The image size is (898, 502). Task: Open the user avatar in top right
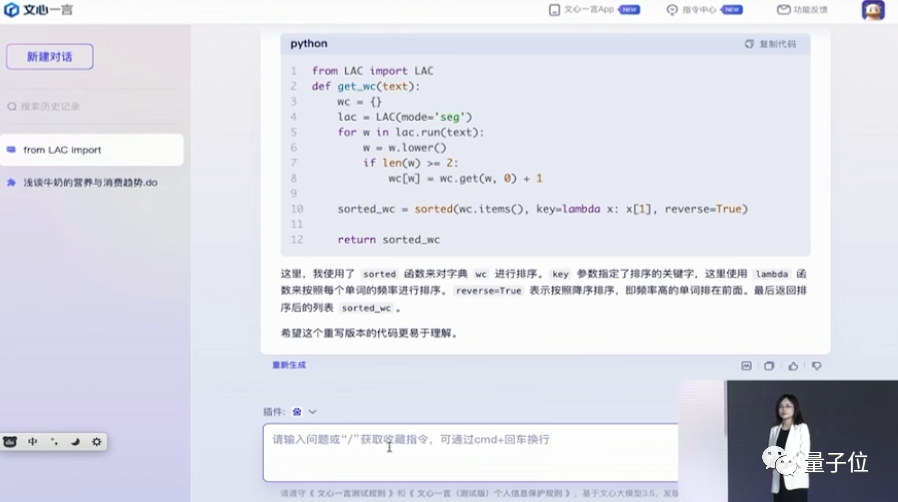[x=872, y=10]
